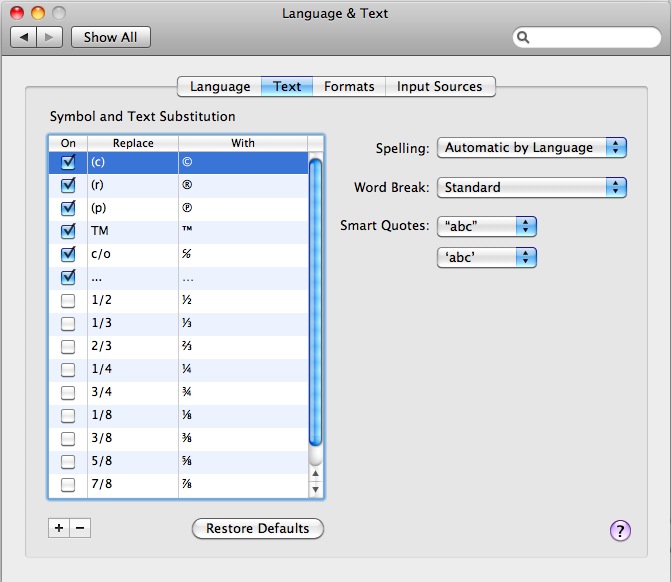Select the (r) text in Replace column

tap(97, 185)
